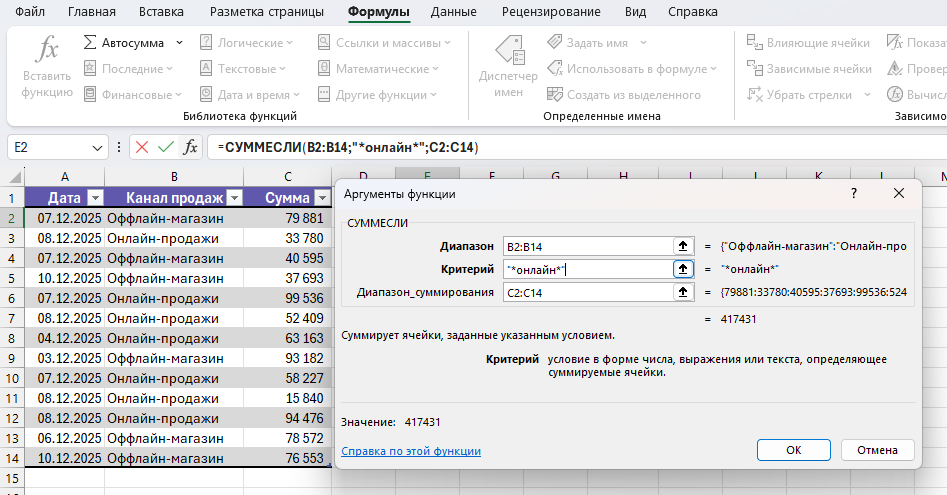Open filter dropdown on Канал продаж header
The width and height of the screenshot is (947, 495).
(x=235, y=198)
